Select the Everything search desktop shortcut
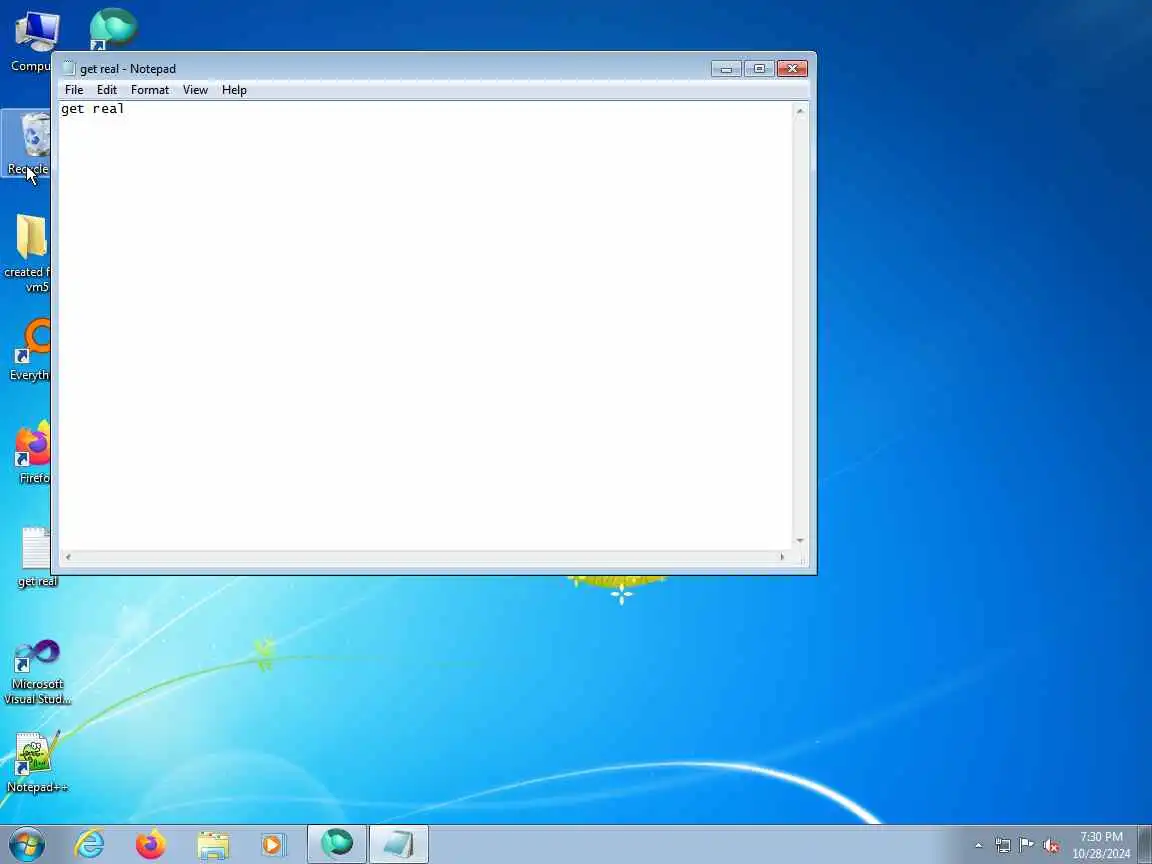Image resolution: width=1152 pixels, height=864 pixels. click(x=29, y=350)
